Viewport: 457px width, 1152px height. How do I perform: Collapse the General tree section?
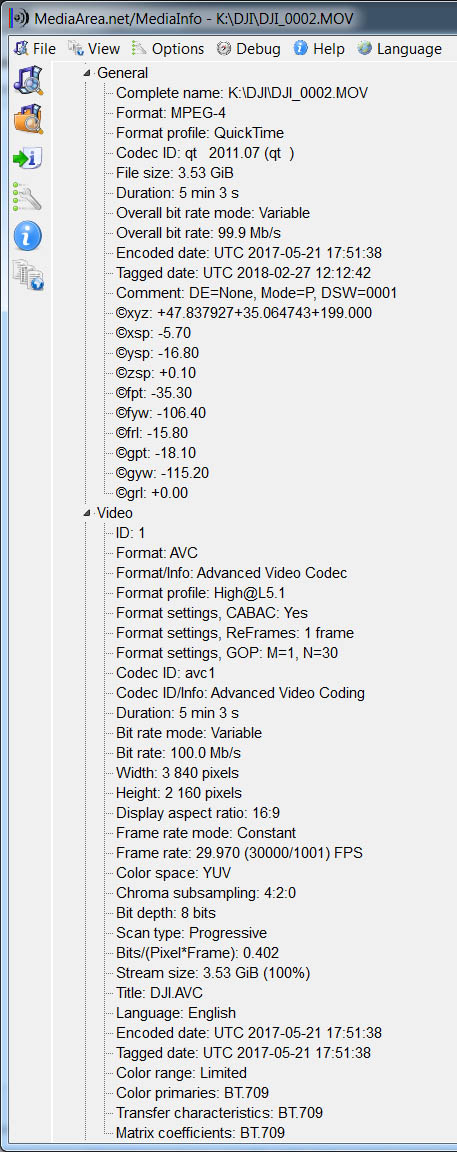coord(89,73)
